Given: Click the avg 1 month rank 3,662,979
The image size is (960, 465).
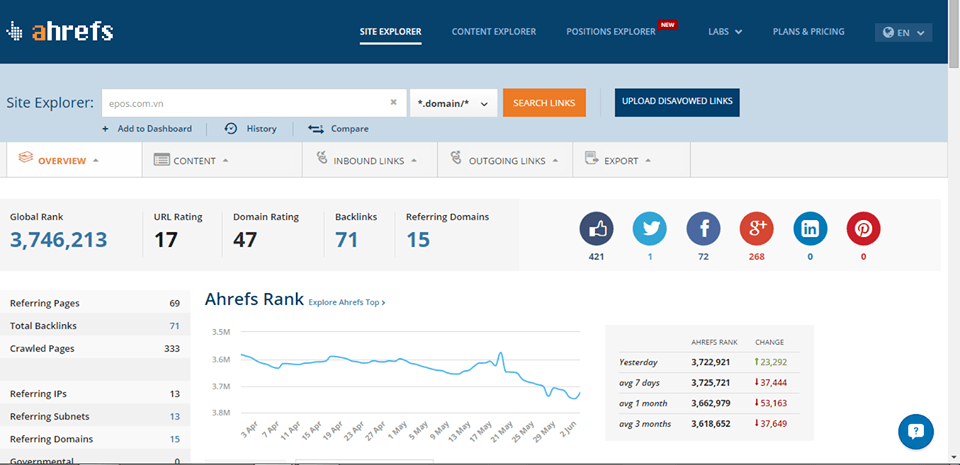Looking at the screenshot, I should pos(710,403).
